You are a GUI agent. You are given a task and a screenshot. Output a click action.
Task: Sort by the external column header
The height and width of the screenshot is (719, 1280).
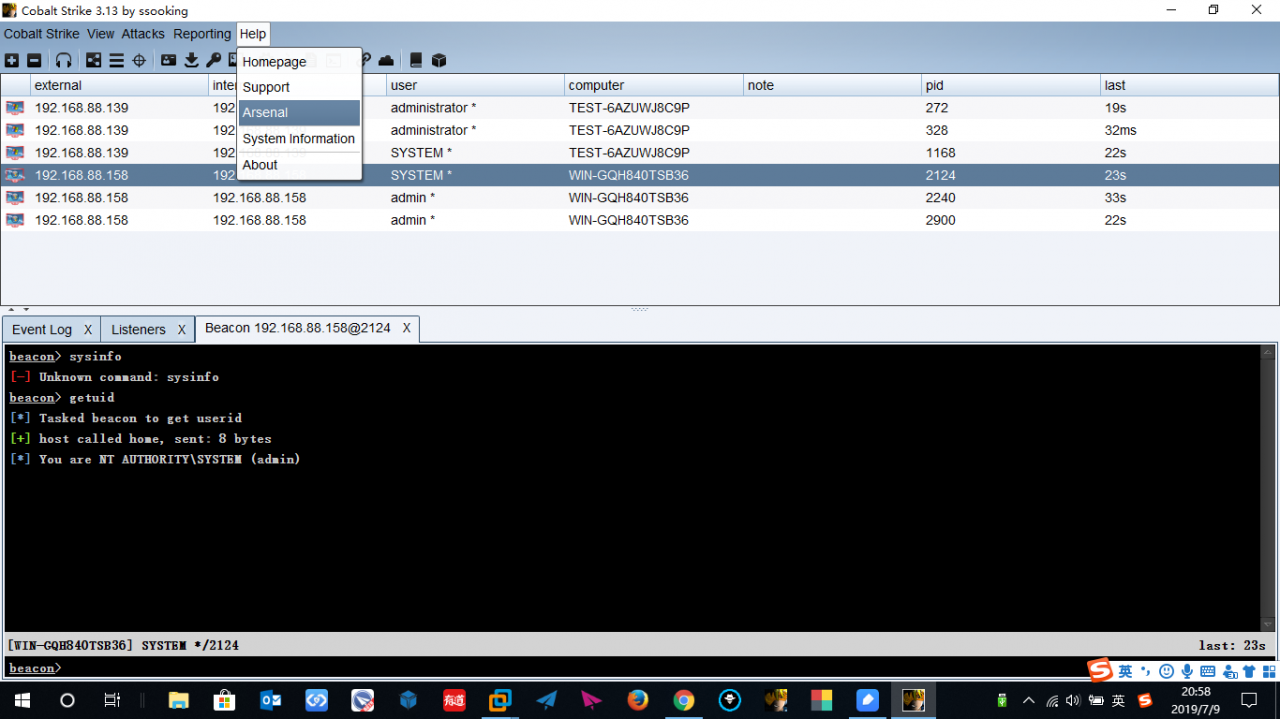119,85
